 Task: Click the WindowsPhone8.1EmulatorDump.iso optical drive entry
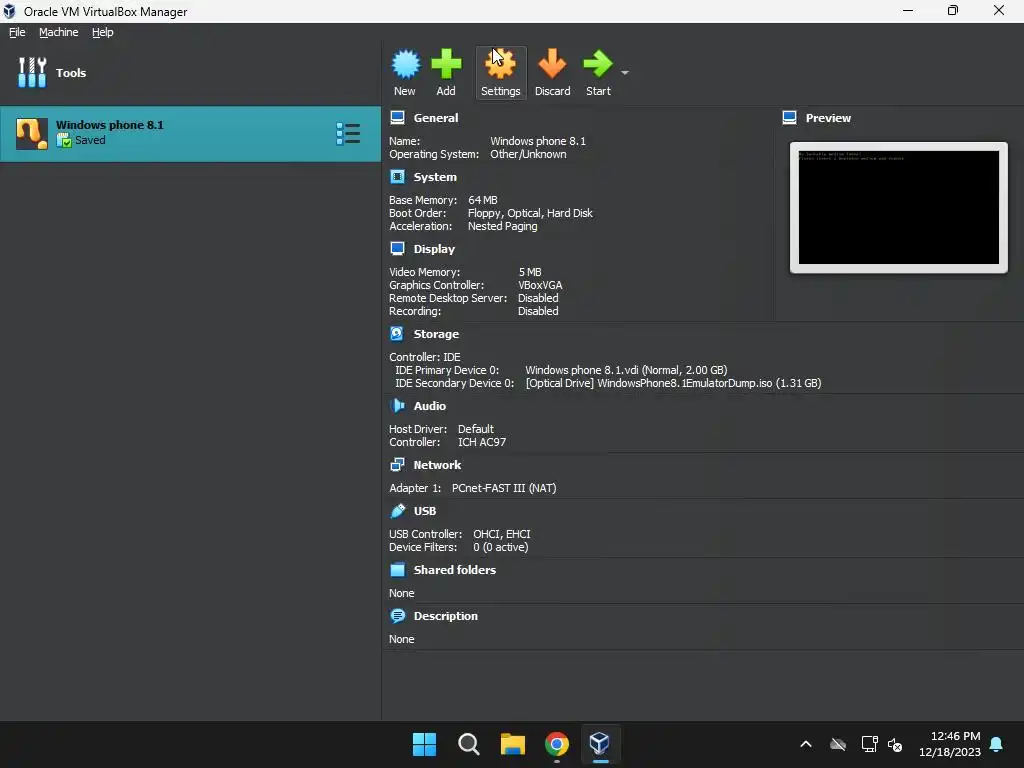673,383
